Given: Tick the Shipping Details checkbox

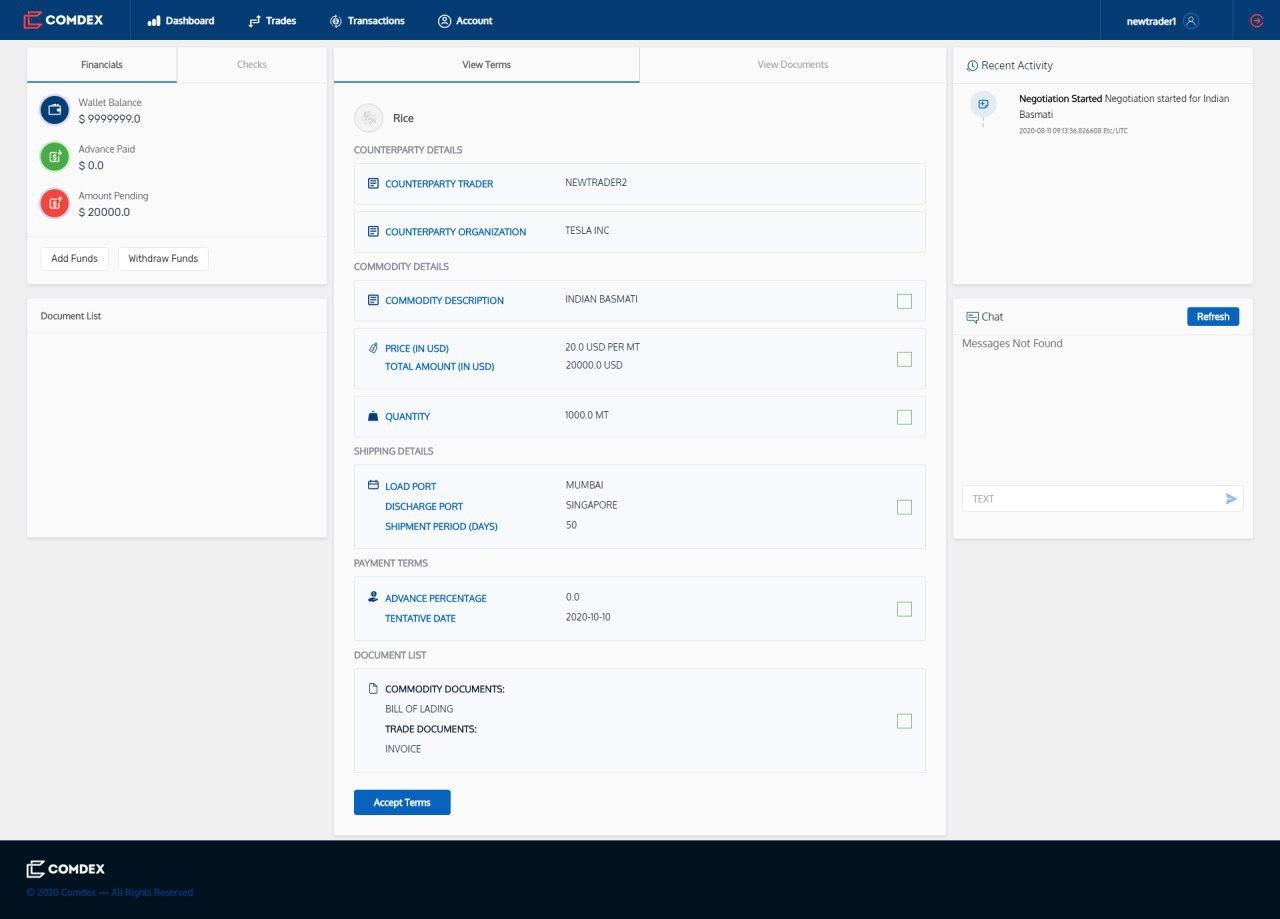Looking at the screenshot, I should point(904,507).
